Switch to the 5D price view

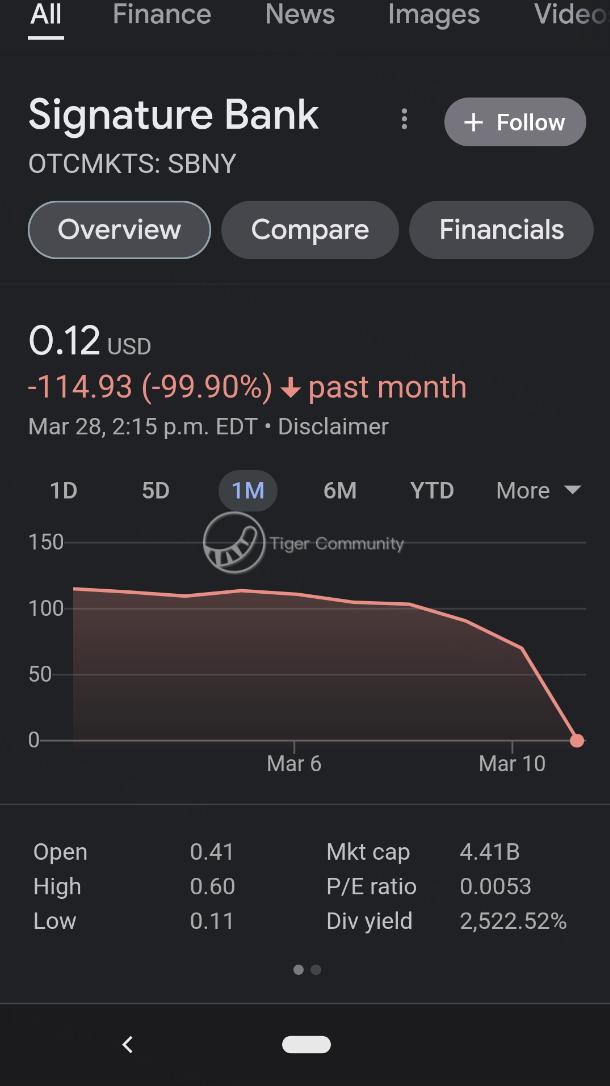tap(155, 491)
